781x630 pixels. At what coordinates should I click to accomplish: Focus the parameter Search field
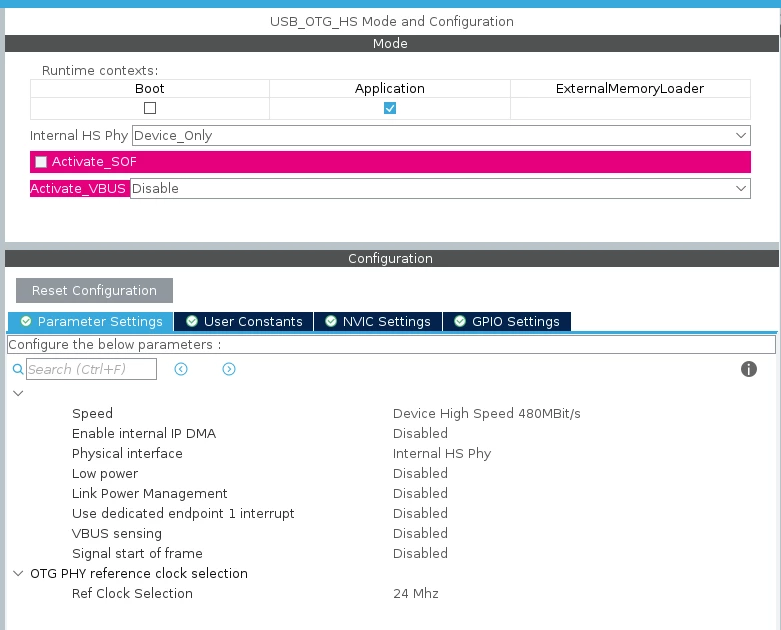91,369
